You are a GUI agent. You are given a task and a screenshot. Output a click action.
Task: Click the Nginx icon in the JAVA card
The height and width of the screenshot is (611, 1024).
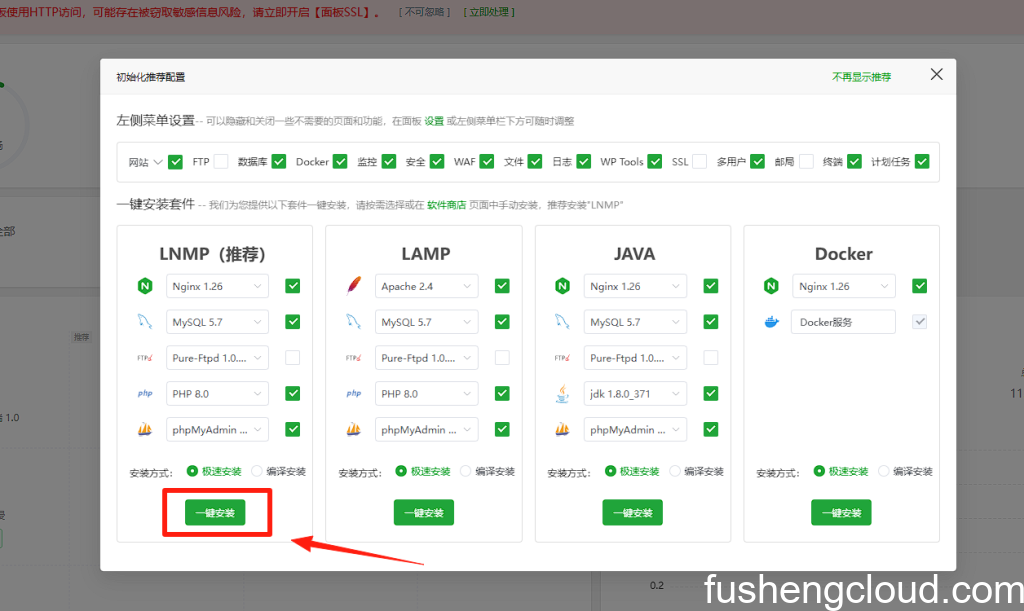562,286
